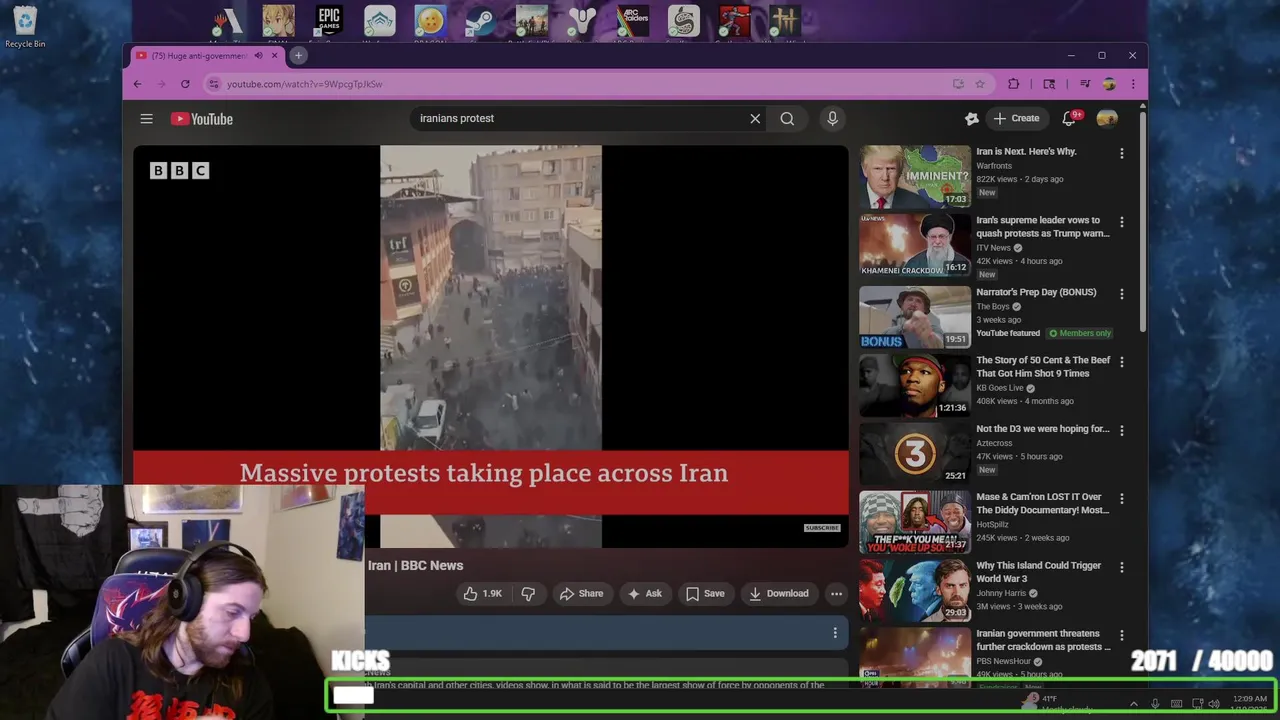Go back in the browser
Screen dimensions: 1280x720
tap(138, 84)
